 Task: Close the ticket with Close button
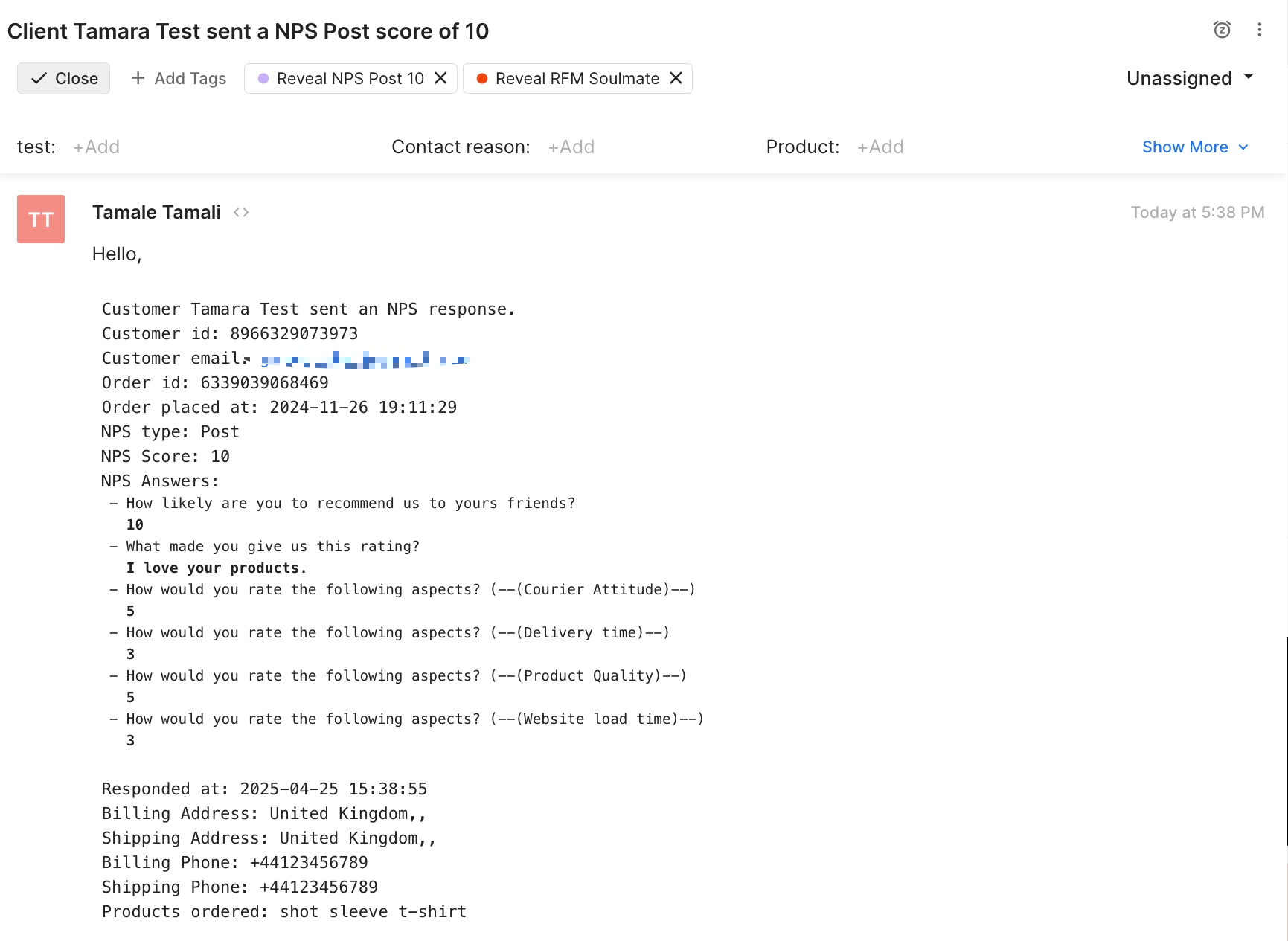pos(64,78)
